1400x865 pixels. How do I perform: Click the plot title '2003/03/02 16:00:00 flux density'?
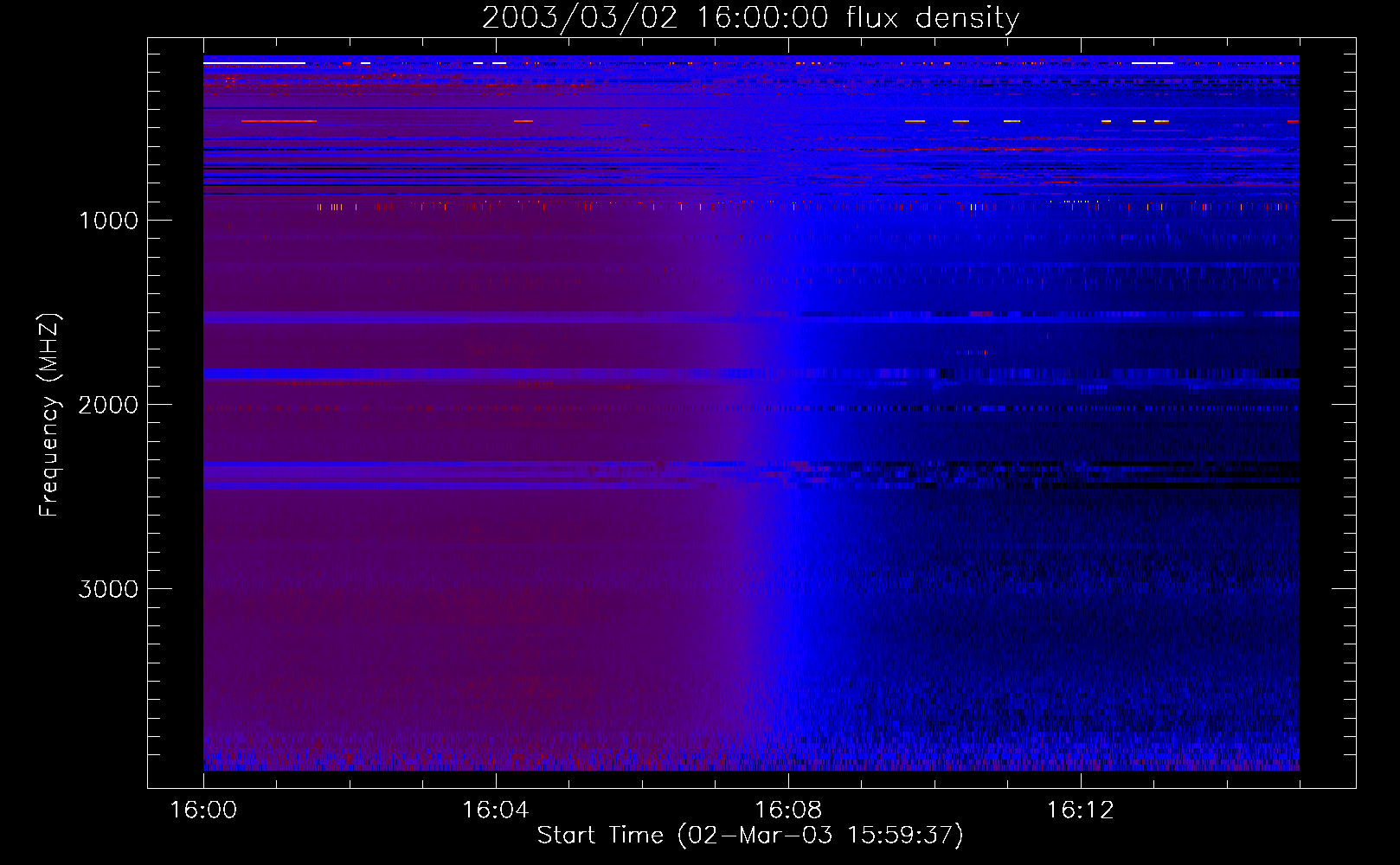(750, 17)
